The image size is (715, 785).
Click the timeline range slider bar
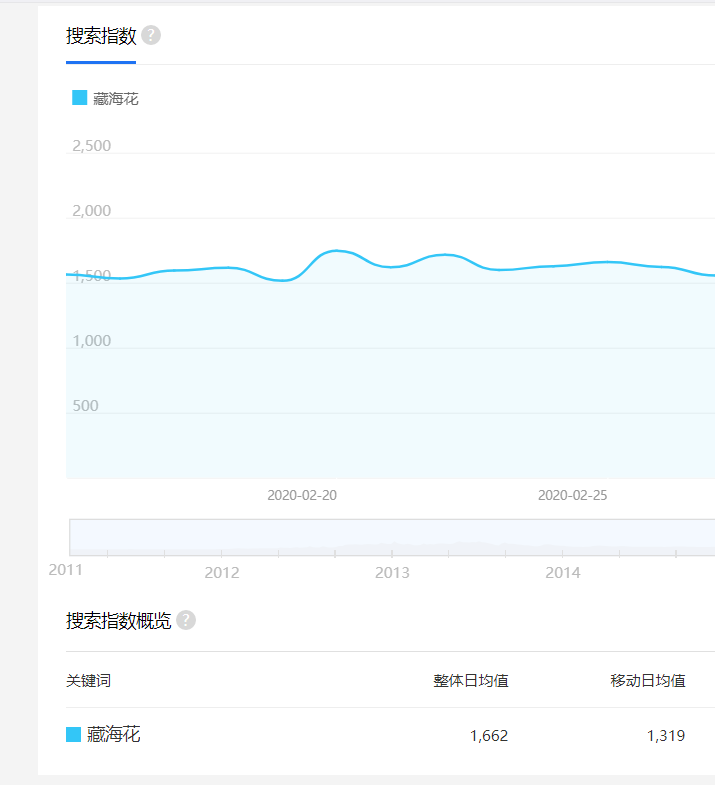tap(392, 537)
